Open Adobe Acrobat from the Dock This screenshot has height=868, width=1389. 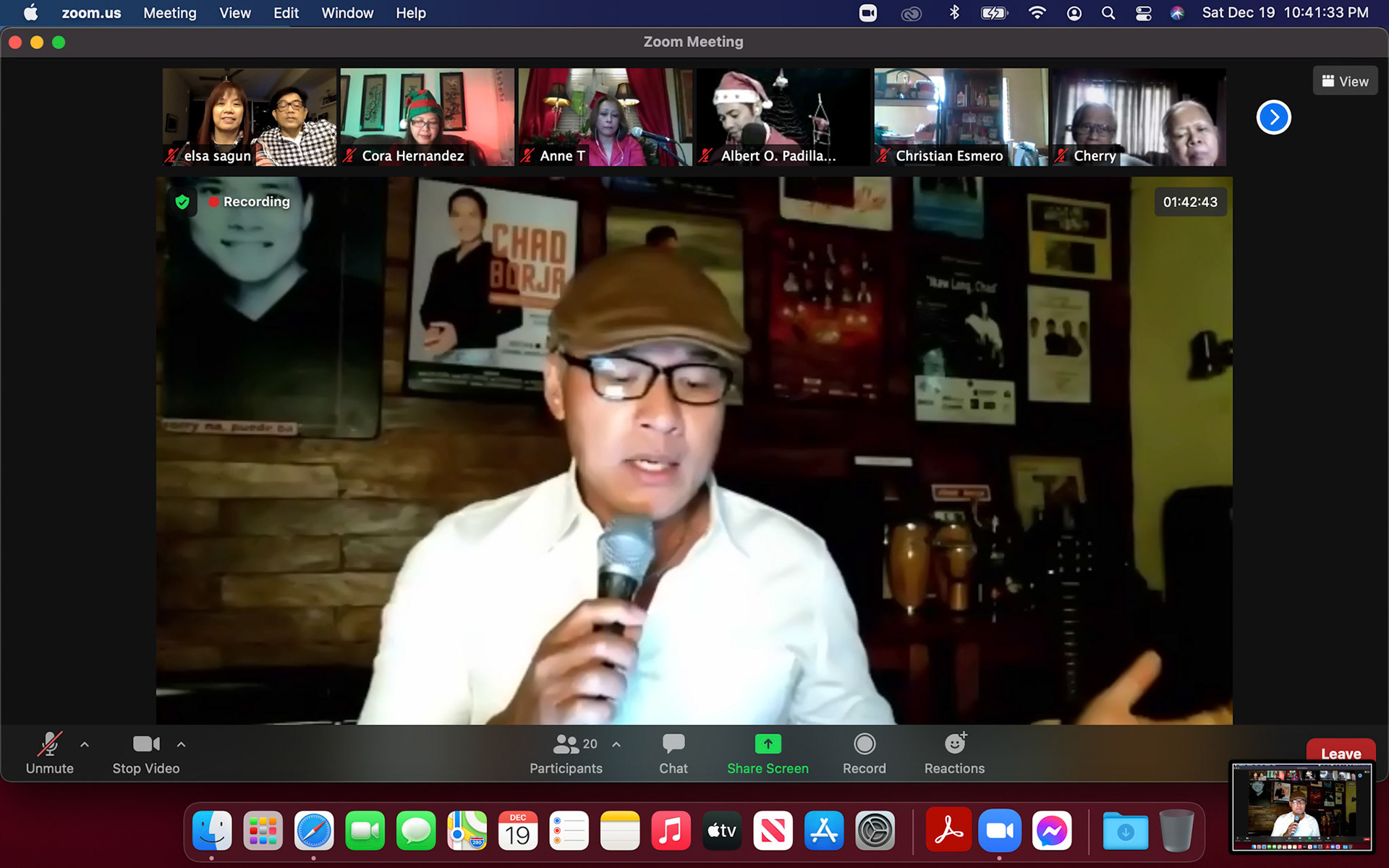948,831
